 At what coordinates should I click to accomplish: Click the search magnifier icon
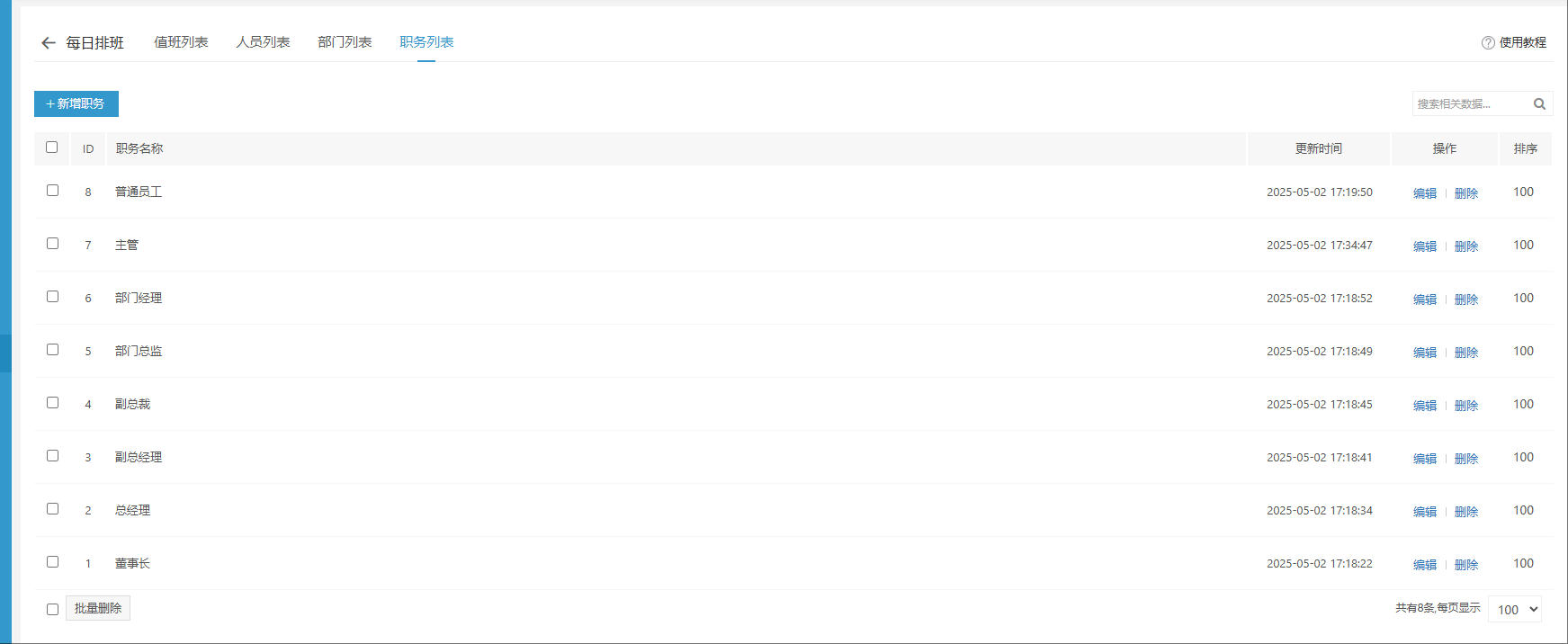(x=1539, y=104)
